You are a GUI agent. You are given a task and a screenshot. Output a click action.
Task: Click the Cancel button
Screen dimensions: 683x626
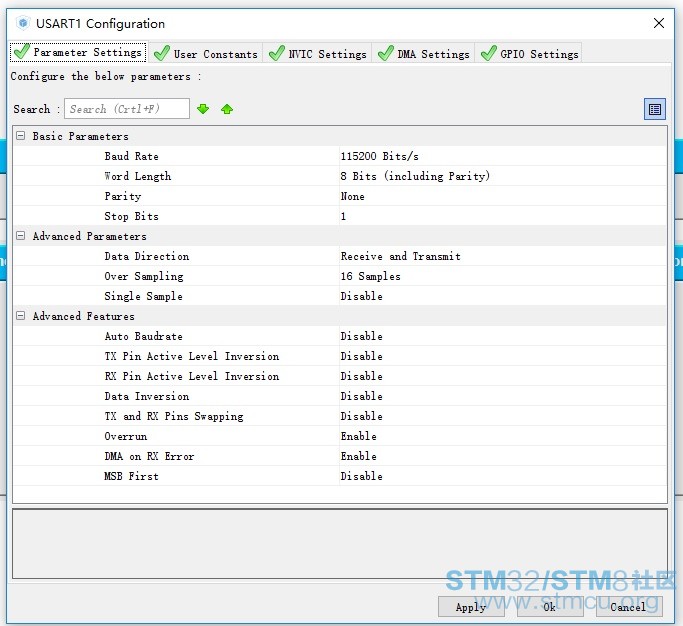629,606
